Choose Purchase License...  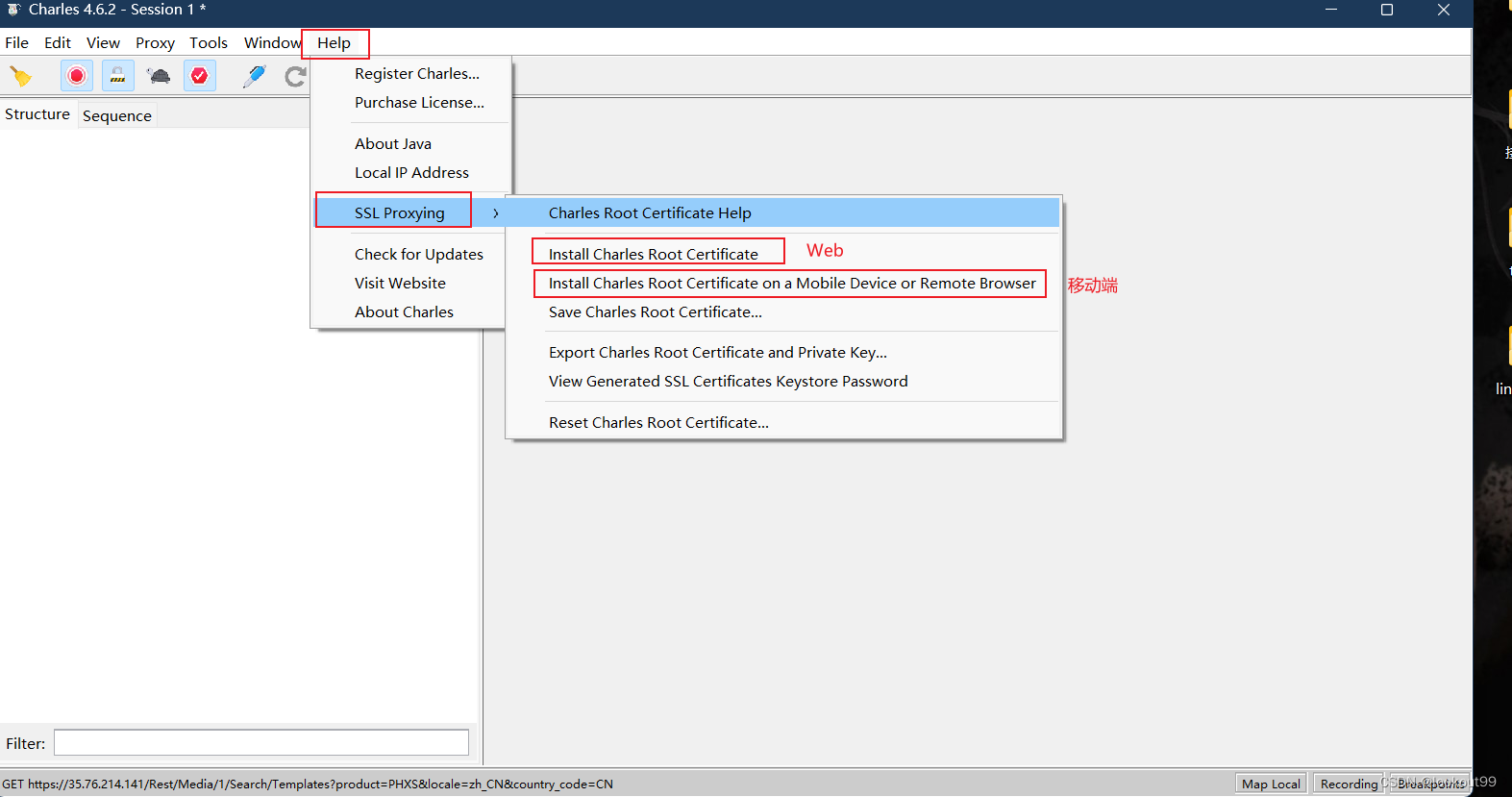419,103
